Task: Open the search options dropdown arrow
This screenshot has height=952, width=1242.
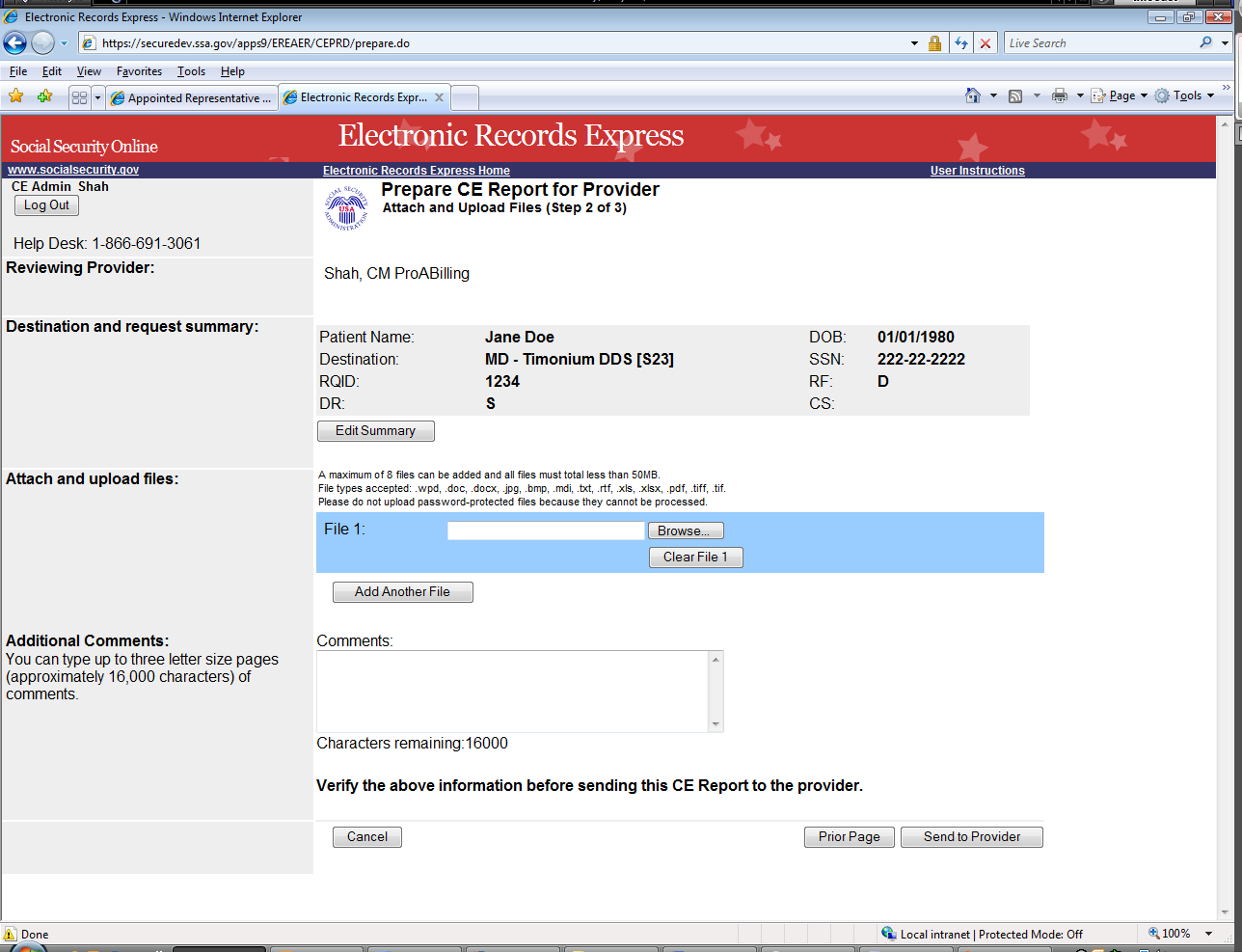Action: click(x=1226, y=43)
